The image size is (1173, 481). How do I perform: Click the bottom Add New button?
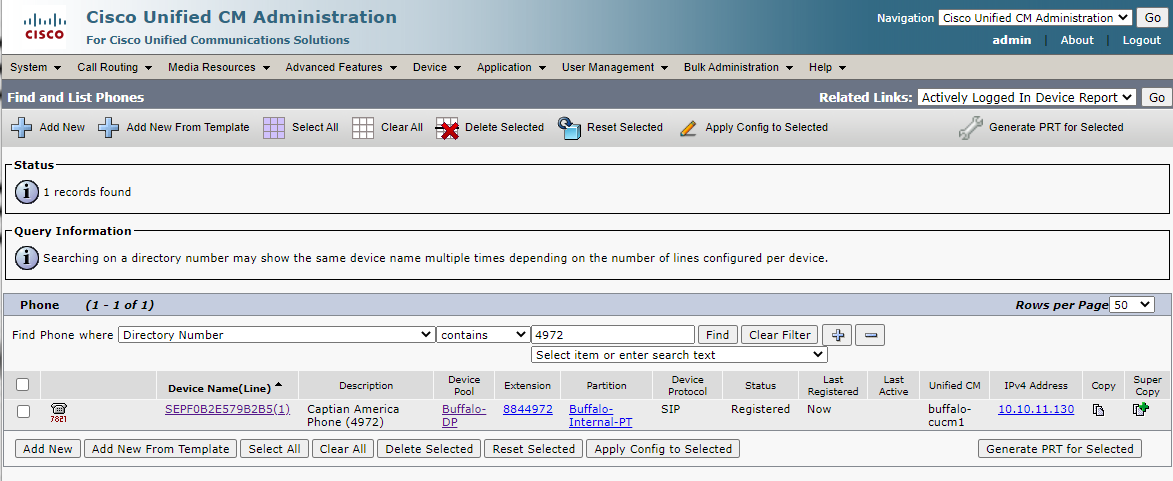[x=48, y=449]
